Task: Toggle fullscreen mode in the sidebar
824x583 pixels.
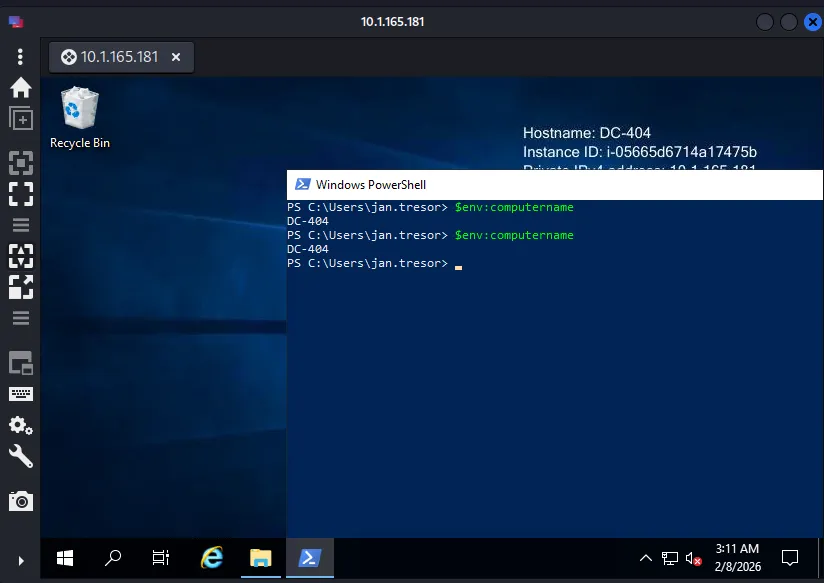Action: click(20, 193)
